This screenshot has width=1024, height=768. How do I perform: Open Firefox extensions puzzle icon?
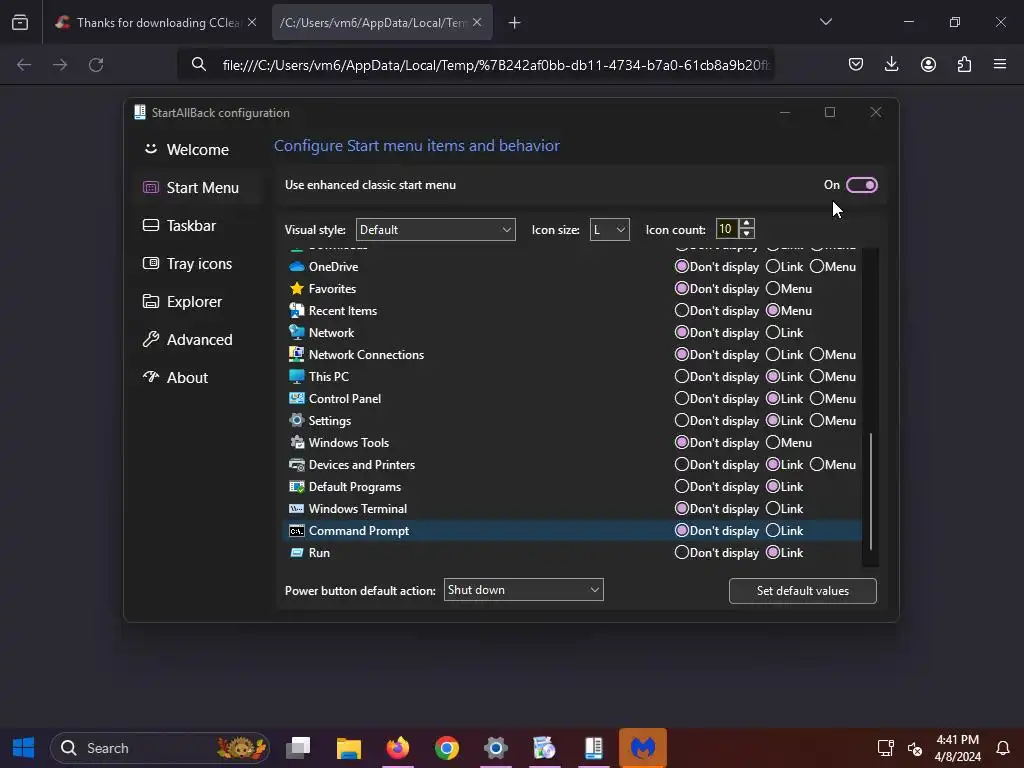click(x=964, y=64)
